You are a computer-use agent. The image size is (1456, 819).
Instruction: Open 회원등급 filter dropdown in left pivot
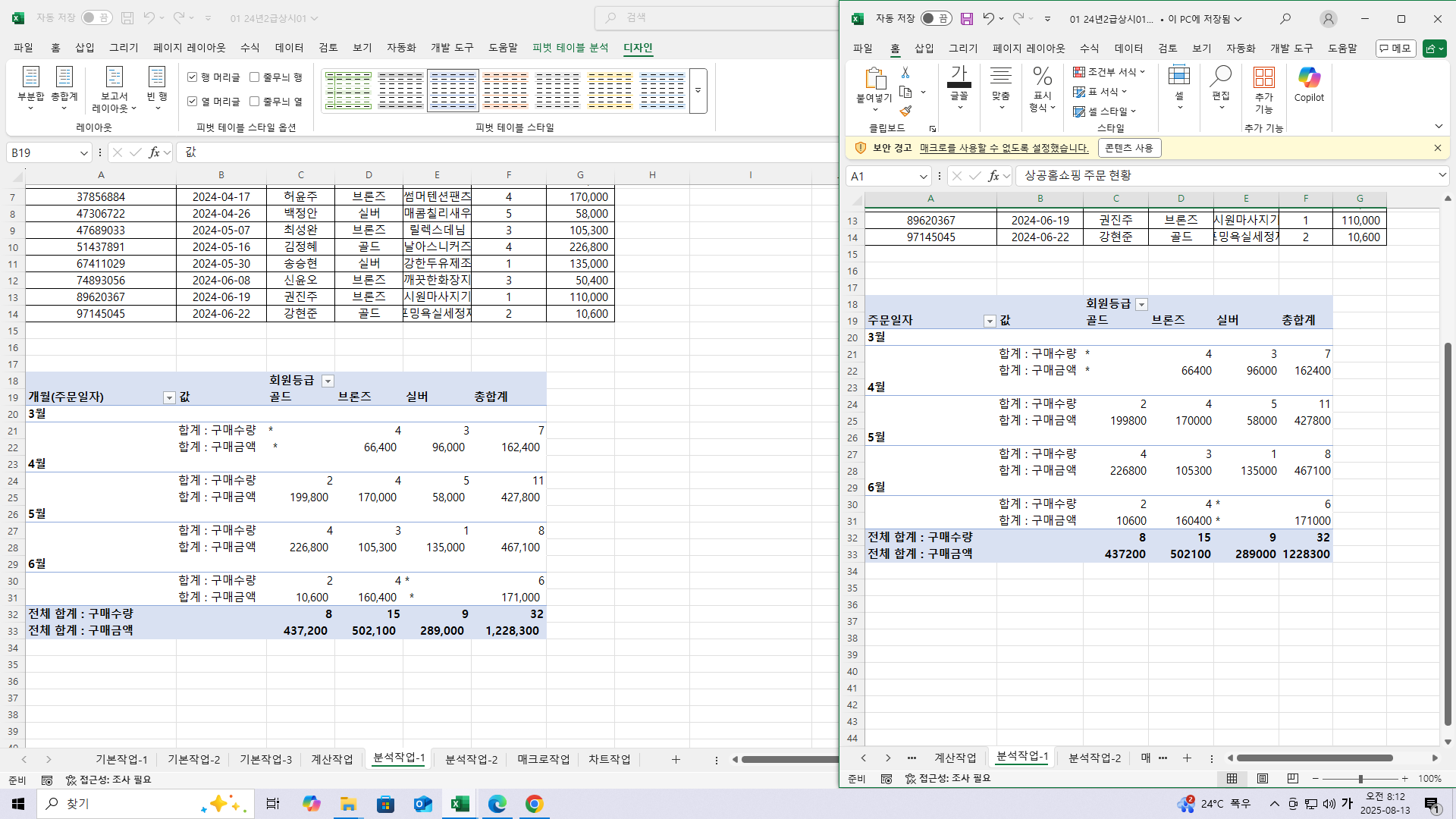pos(328,381)
